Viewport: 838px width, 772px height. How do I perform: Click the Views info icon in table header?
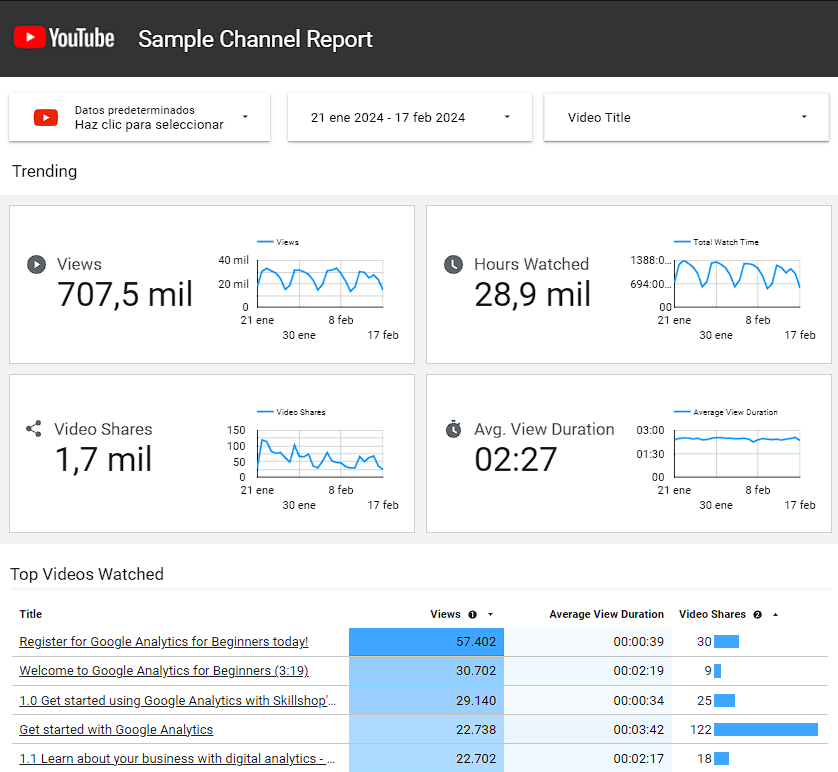click(x=472, y=614)
